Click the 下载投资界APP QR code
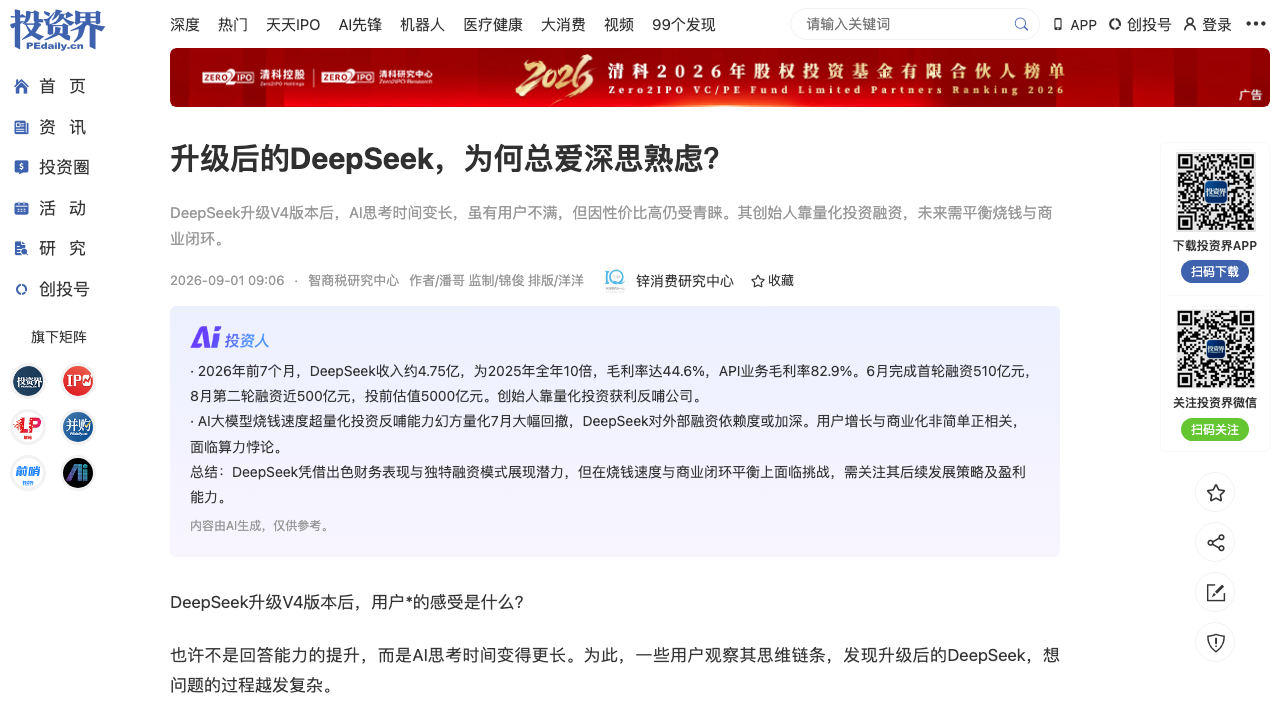The image size is (1280, 720). [1215, 191]
